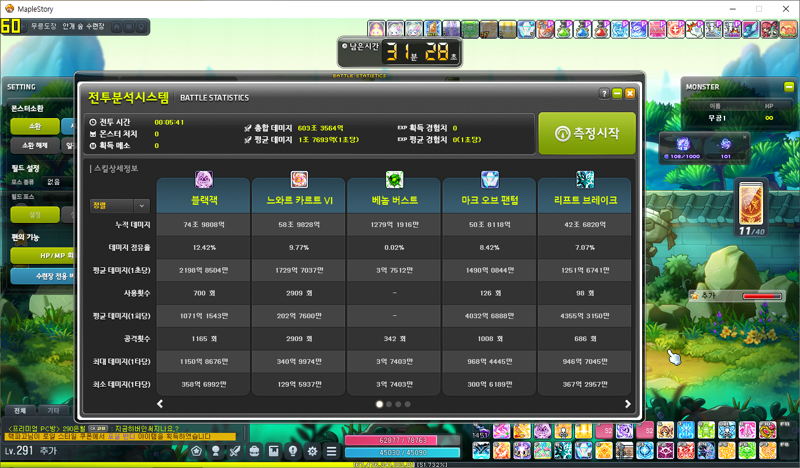Click the 74조 9808억 cumulative damage cell

(204, 225)
